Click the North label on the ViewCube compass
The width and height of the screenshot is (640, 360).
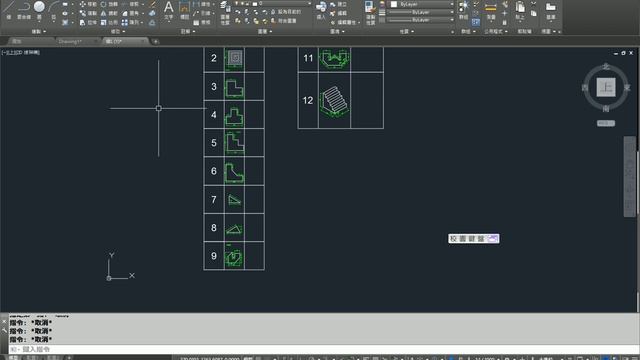[x=606, y=66]
